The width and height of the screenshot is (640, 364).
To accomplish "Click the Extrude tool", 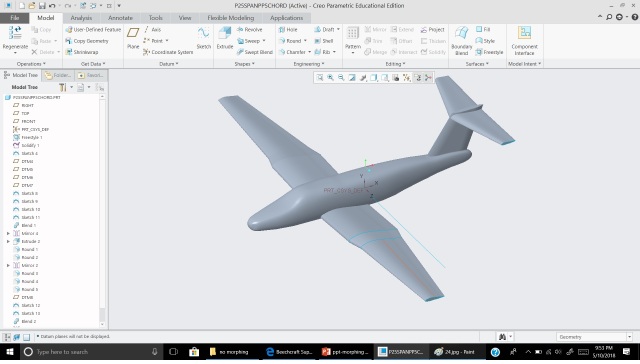I will pyautogui.click(x=225, y=38).
